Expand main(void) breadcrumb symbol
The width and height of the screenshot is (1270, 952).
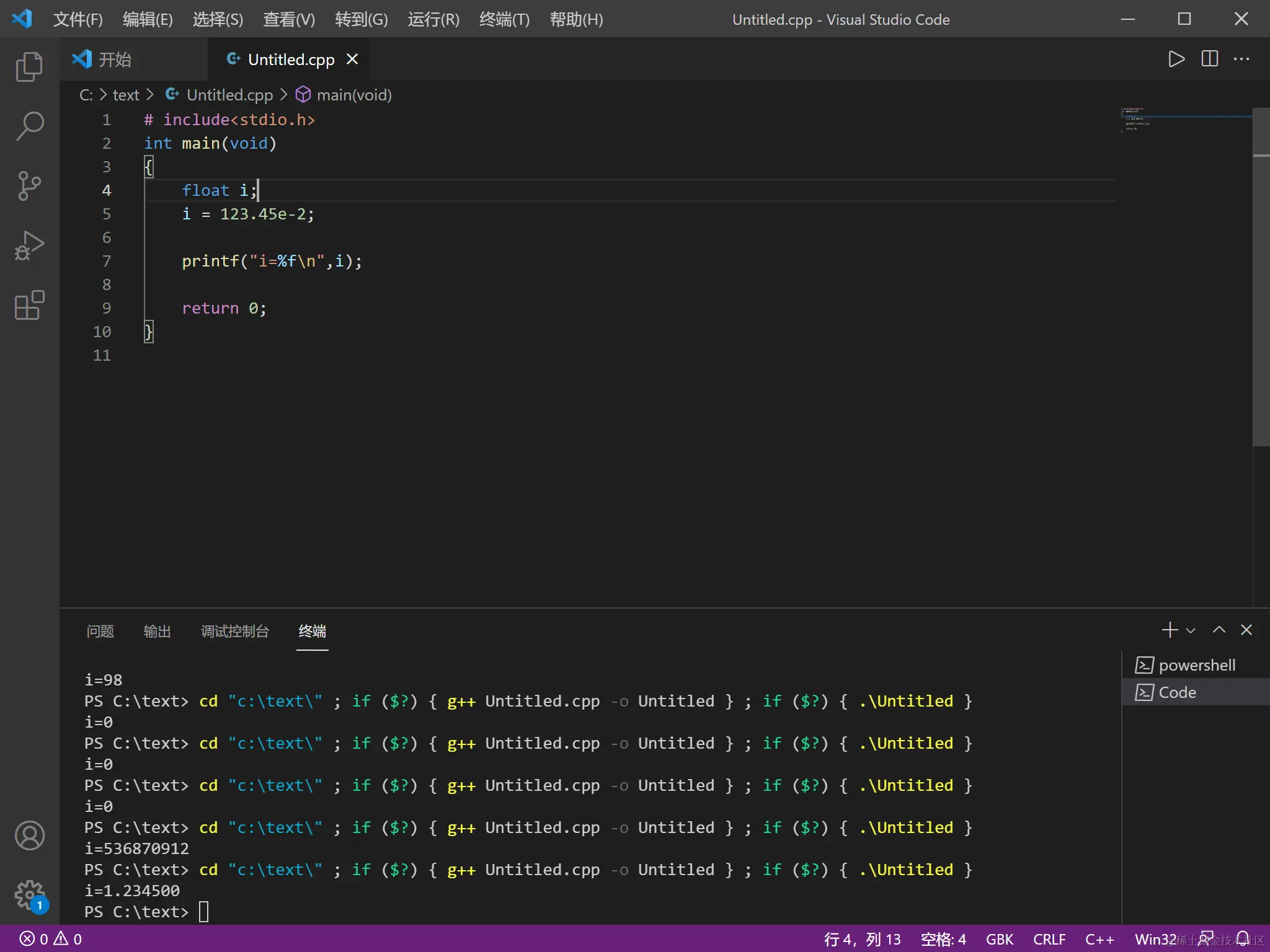click(353, 95)
